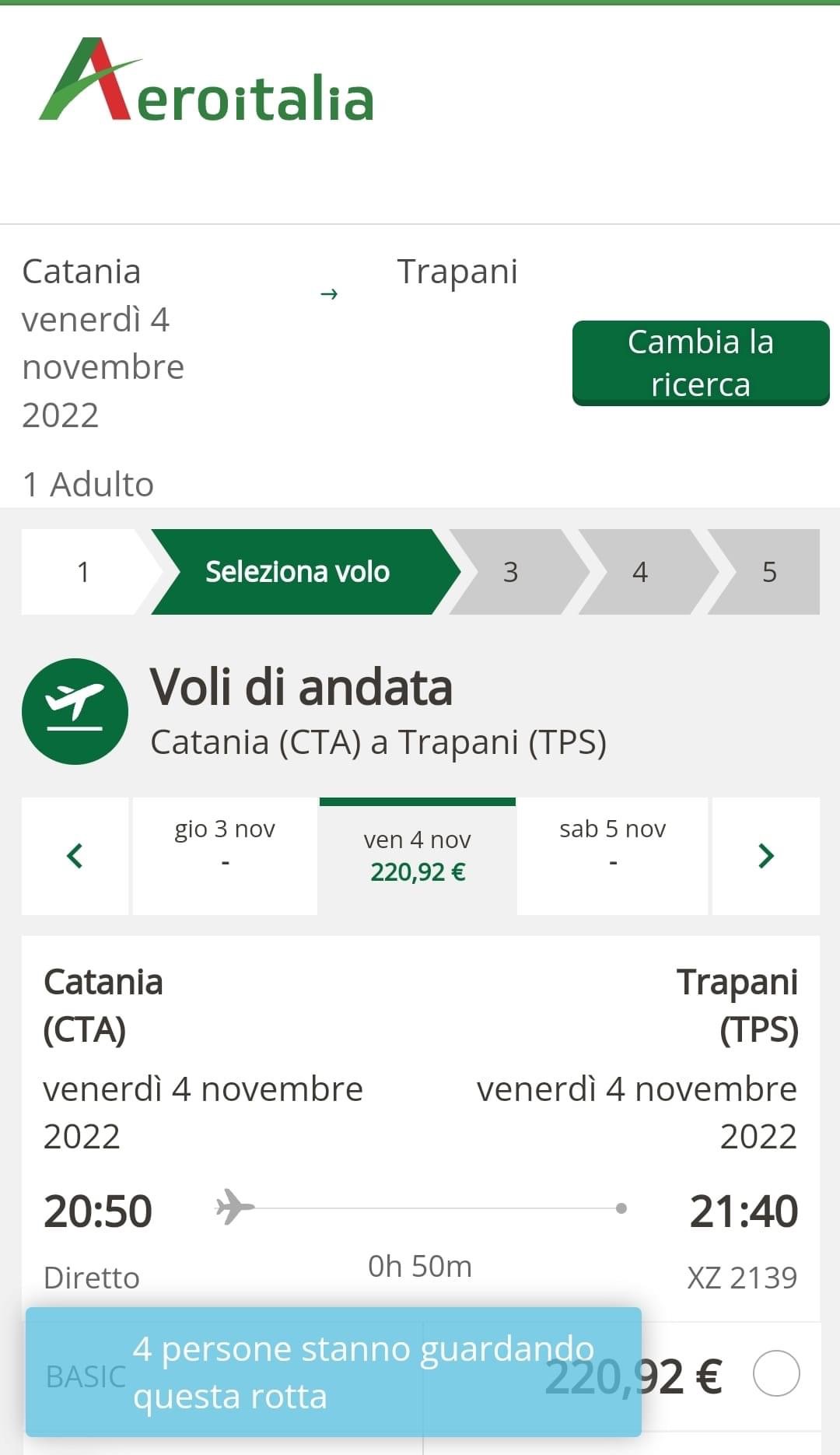Screen dimensions: 840x1455
Task: Click the small airplane on flight timeline
Action: click(x=235, y=1207)
